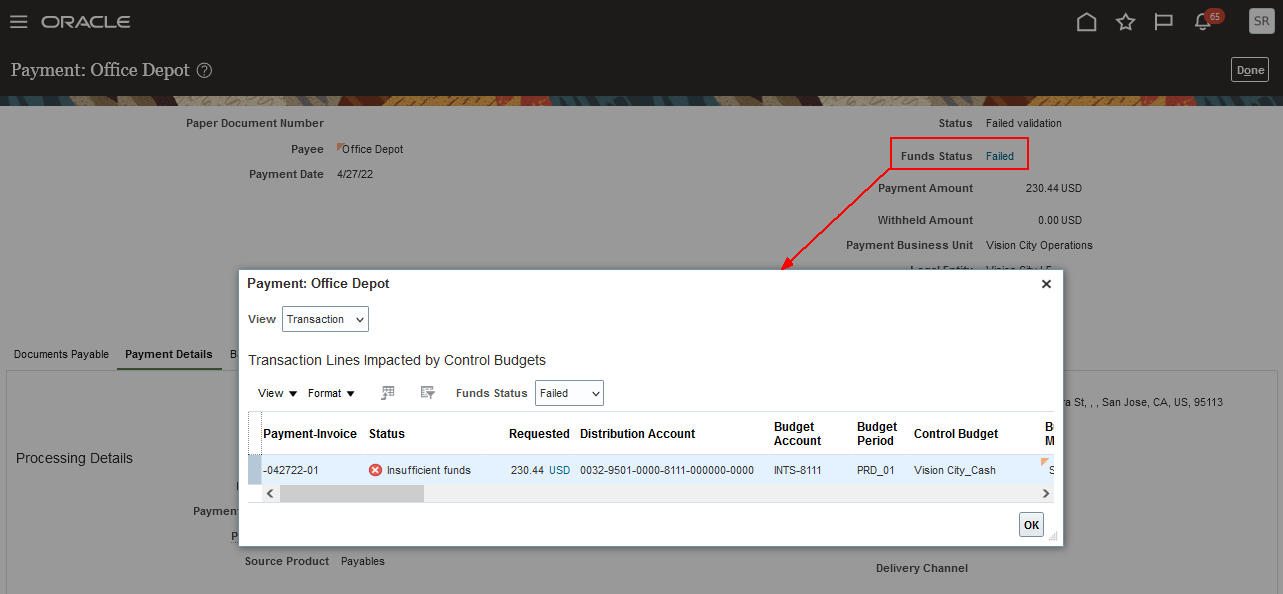This screenshot has width=1283, height=594.
Task: Select the row header of the transaction line
Action: 254,470
